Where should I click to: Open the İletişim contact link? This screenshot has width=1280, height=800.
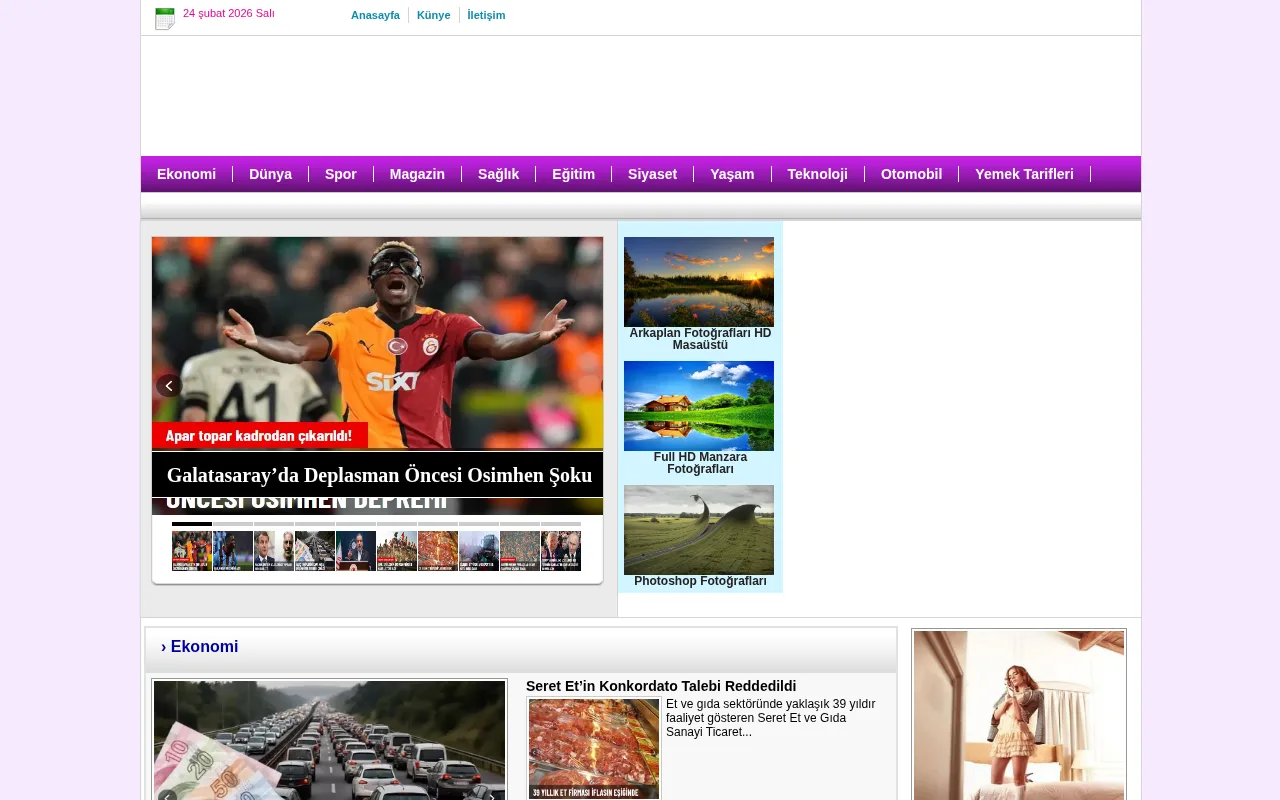(x=486, y=15)
